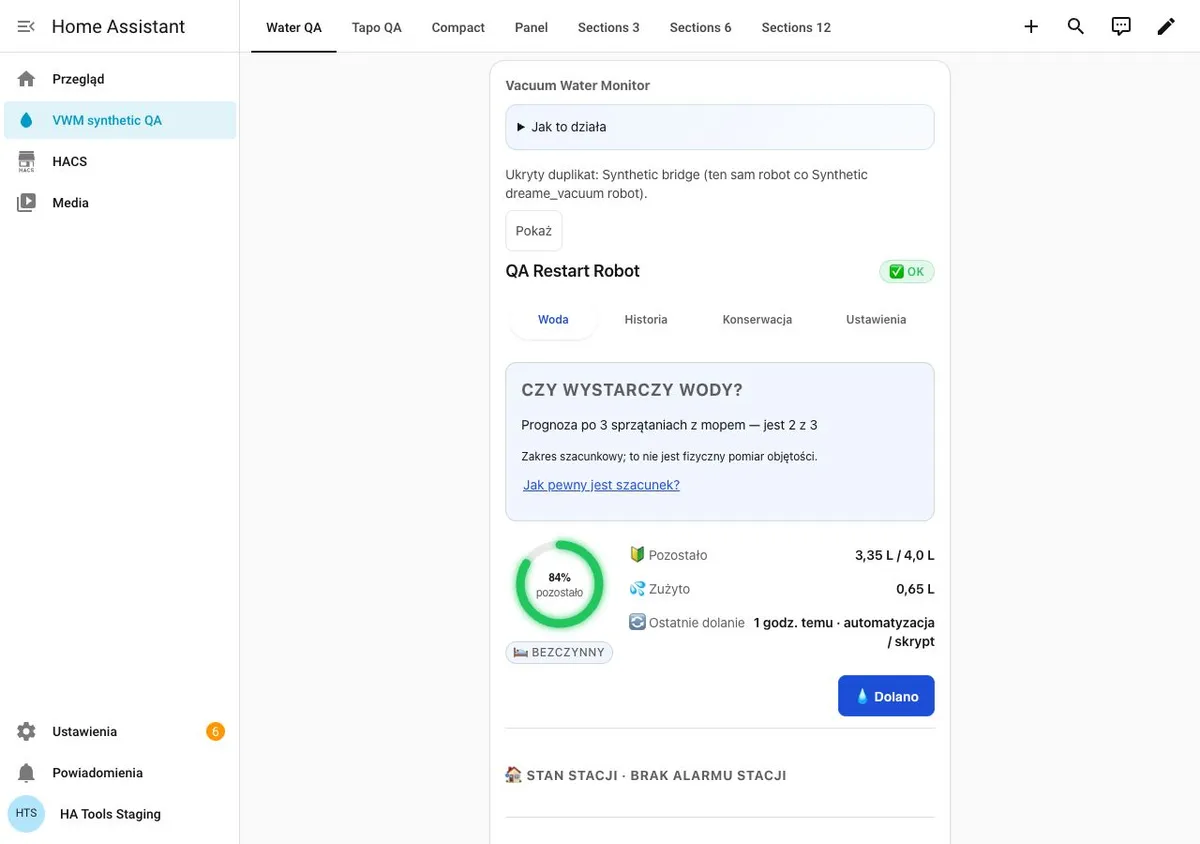This screenshot has height=844, width=1200.
Task: Click the 'Vacuum Water Monitor' card title
Action: (578, 86)
